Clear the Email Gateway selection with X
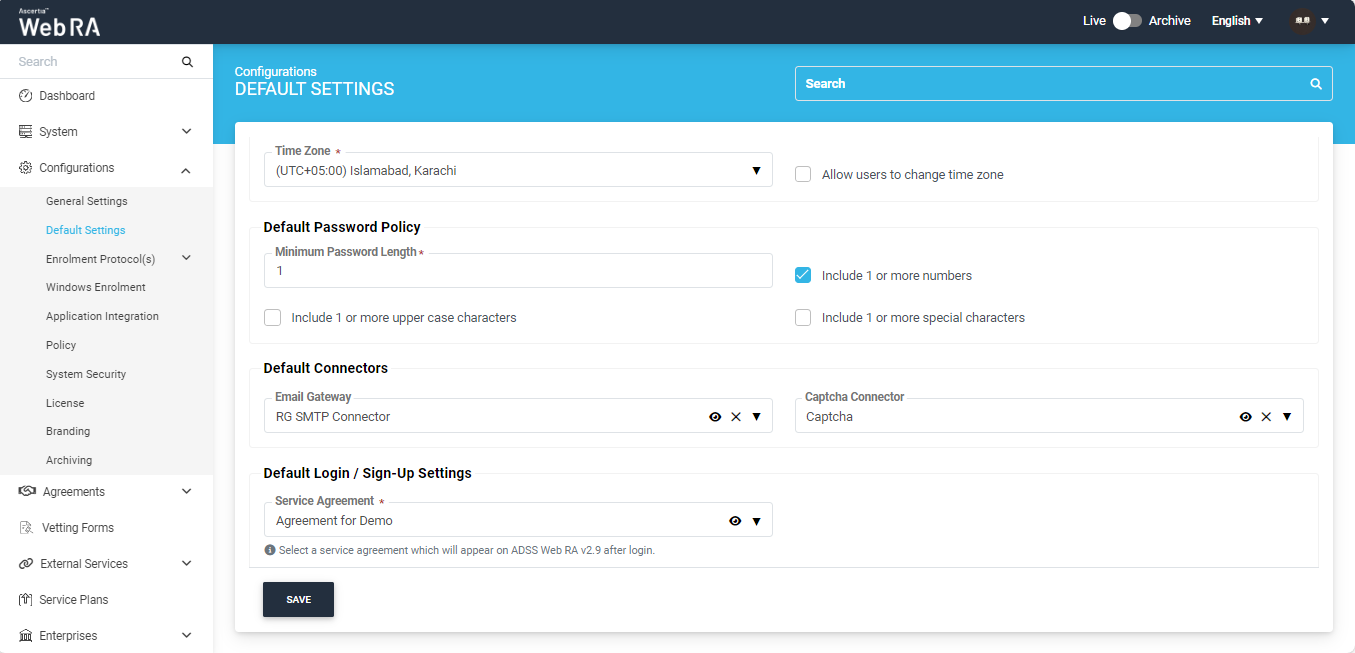Screen dimensions: 1355x653 tap(736, 417)
